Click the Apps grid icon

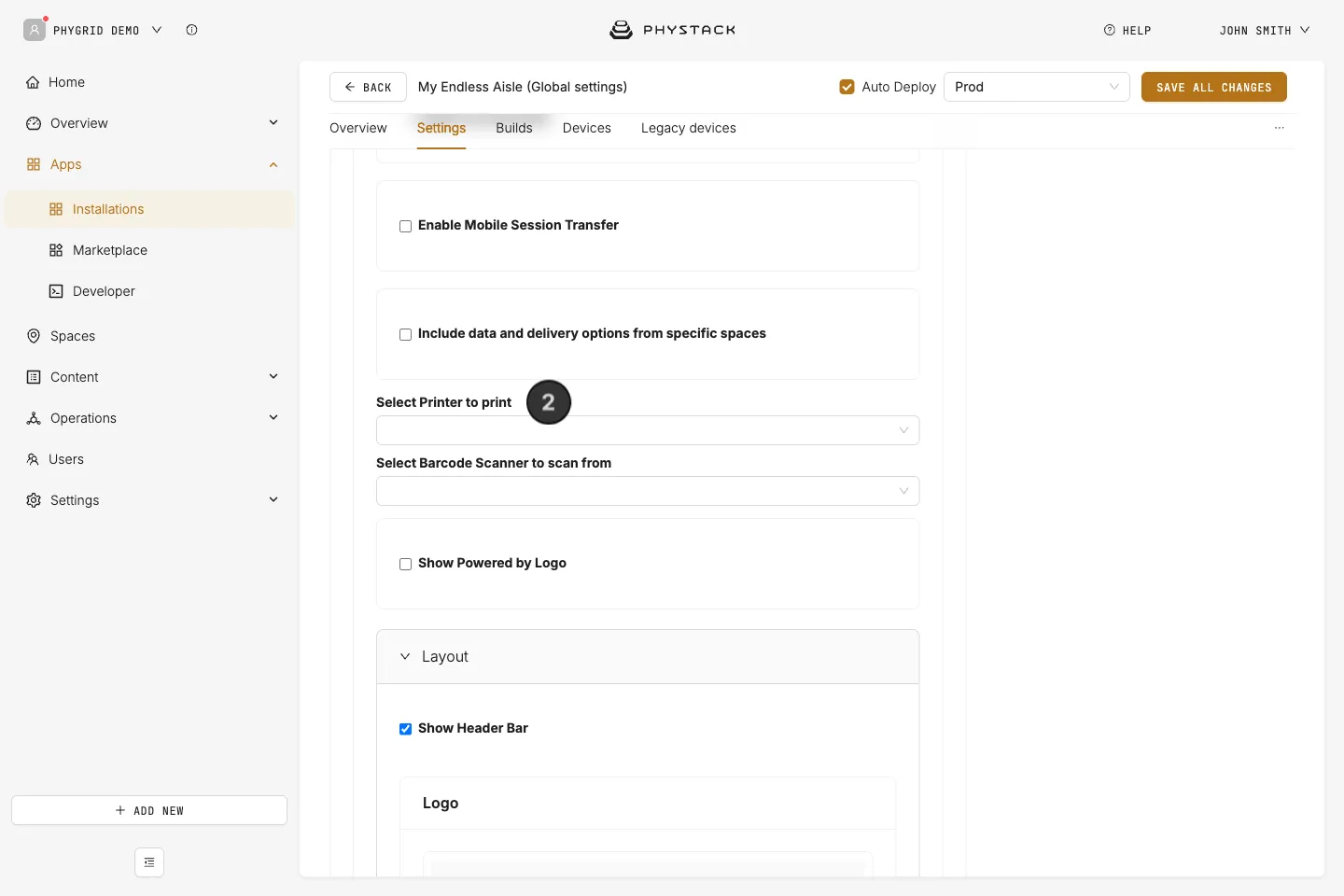point(34,164)
